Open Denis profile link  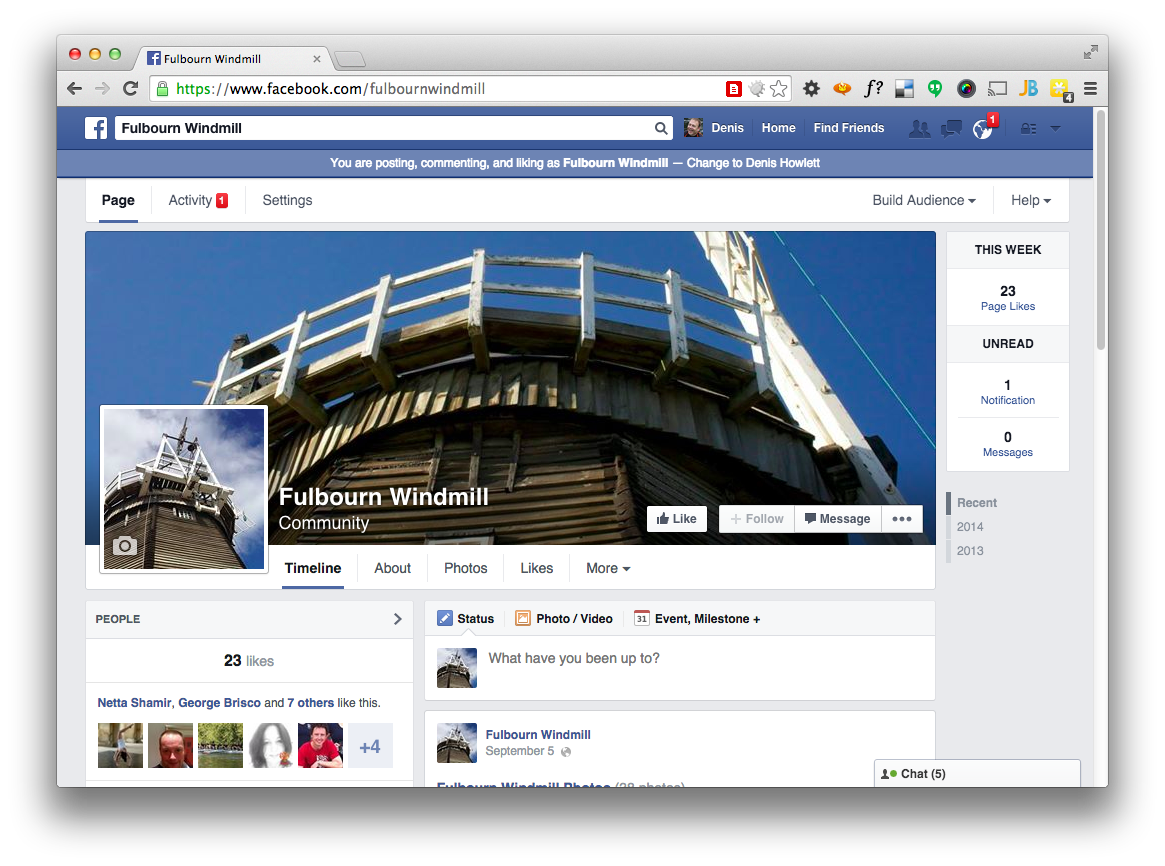714,128
